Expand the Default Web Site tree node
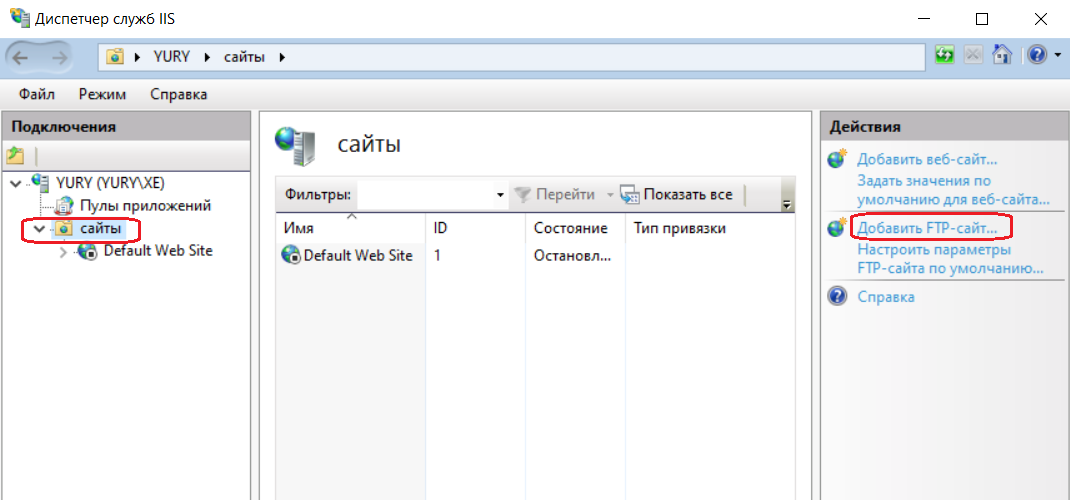Screen dimensions: 1070x500 coord(63,253)
